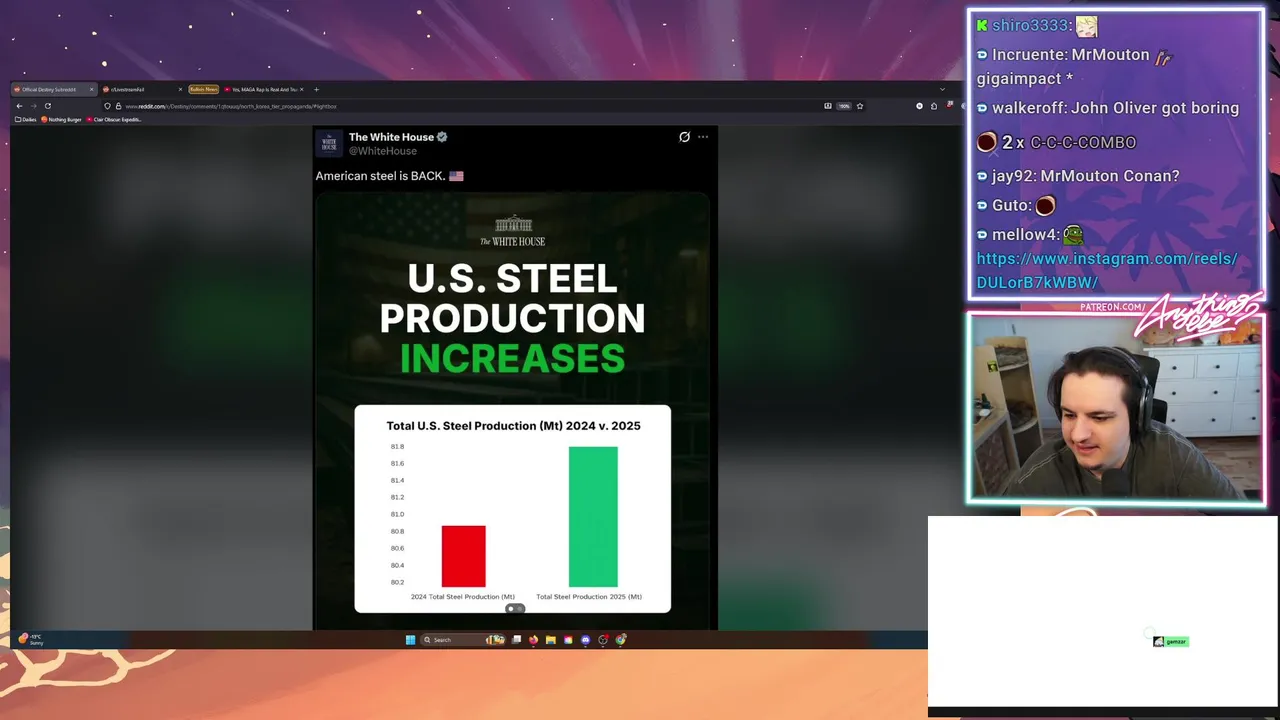
Task: Click the red 2024 steel production bar
Action: (x=463, y=556)
